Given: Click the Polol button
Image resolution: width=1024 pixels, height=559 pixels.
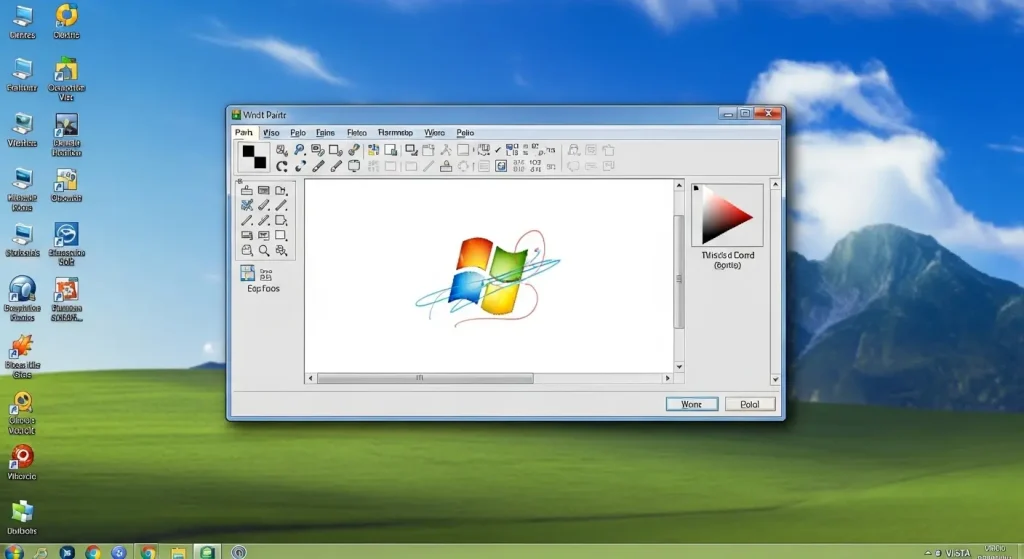Looking at the screenshot, I should (x=750, y=404).
